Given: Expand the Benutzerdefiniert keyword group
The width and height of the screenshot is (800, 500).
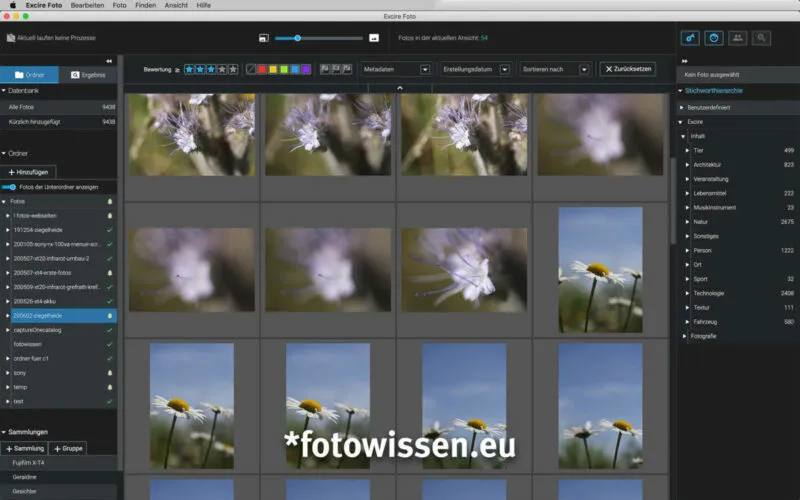Looking at the screenshot, I should (682, 108).
